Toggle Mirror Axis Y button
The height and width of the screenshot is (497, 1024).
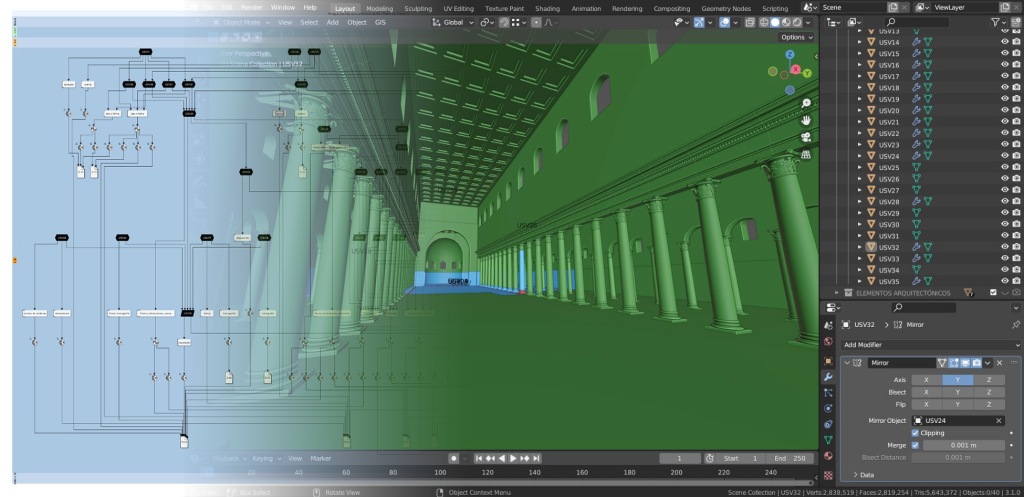click(x=957, y=380)
